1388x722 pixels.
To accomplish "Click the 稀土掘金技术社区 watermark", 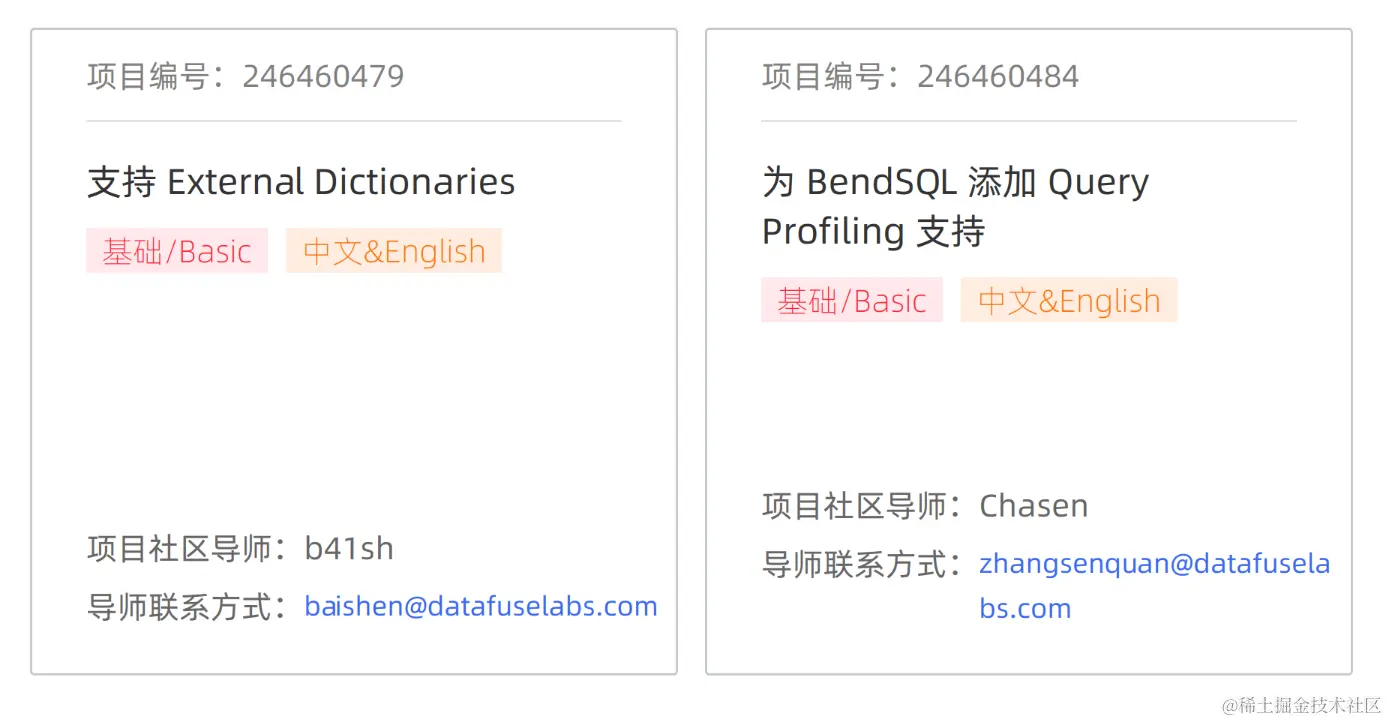I will [1300, 705].
